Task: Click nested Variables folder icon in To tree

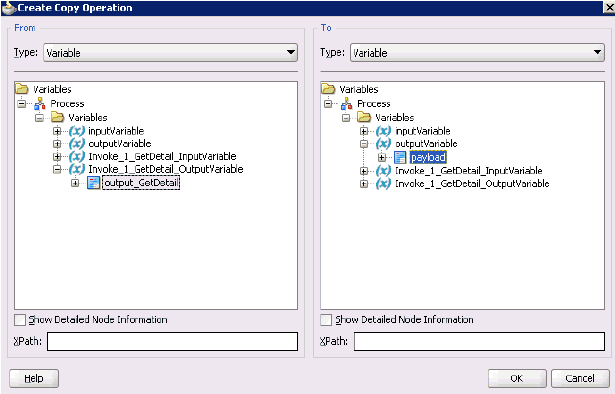Action: point(364,117)
